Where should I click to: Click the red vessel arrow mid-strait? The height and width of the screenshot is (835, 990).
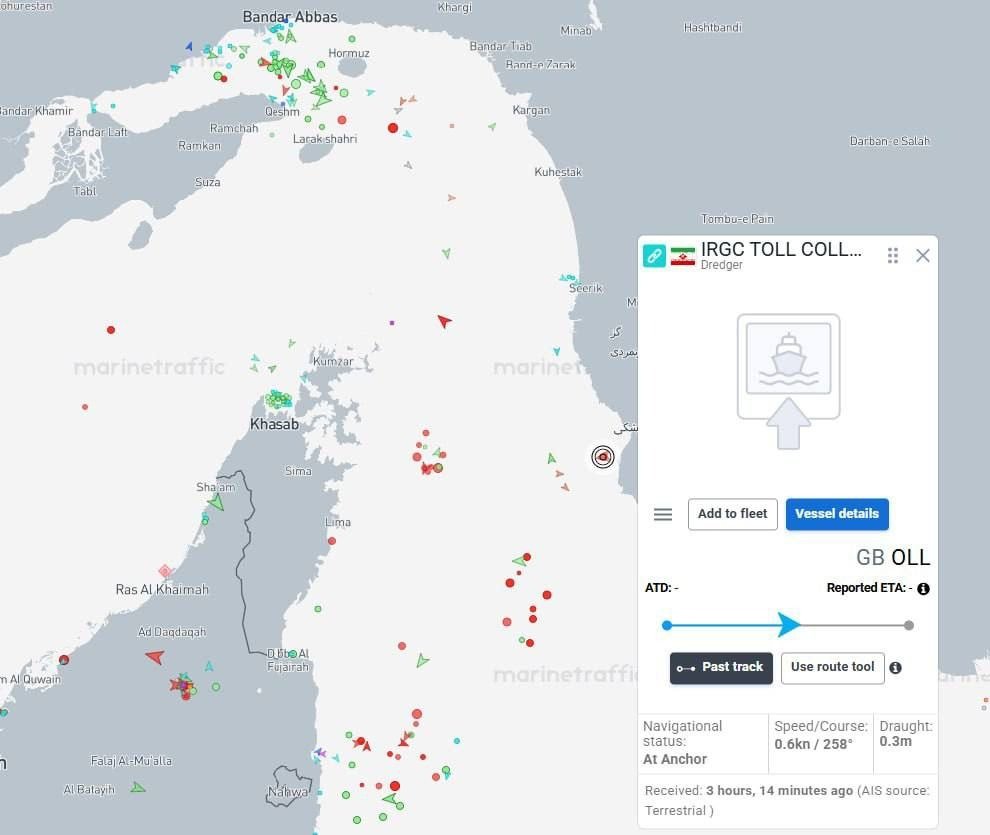pos(444,321)
